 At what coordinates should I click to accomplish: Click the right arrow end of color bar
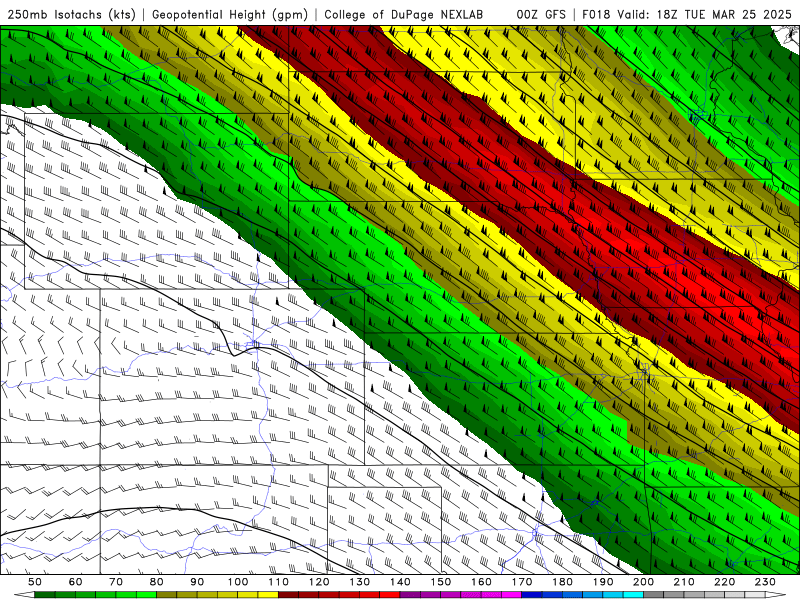776,594
